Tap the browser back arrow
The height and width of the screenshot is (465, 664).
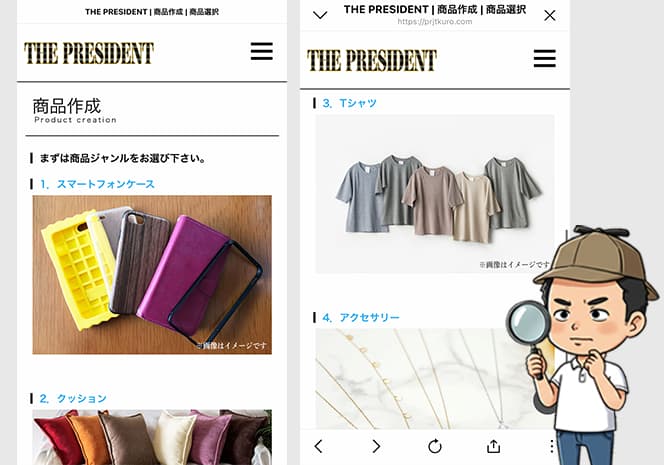tap(319, 446)
